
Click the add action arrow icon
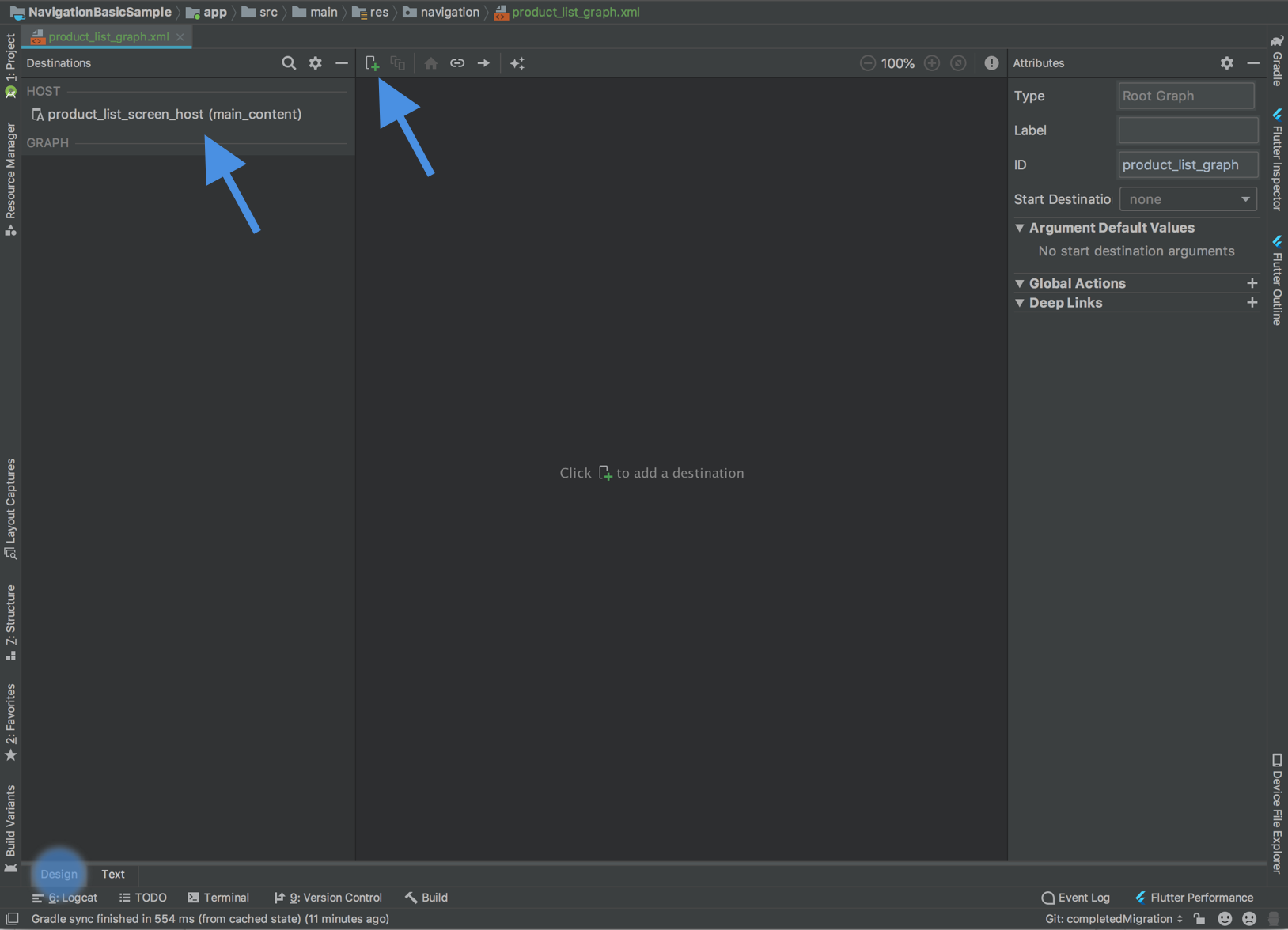483,63
